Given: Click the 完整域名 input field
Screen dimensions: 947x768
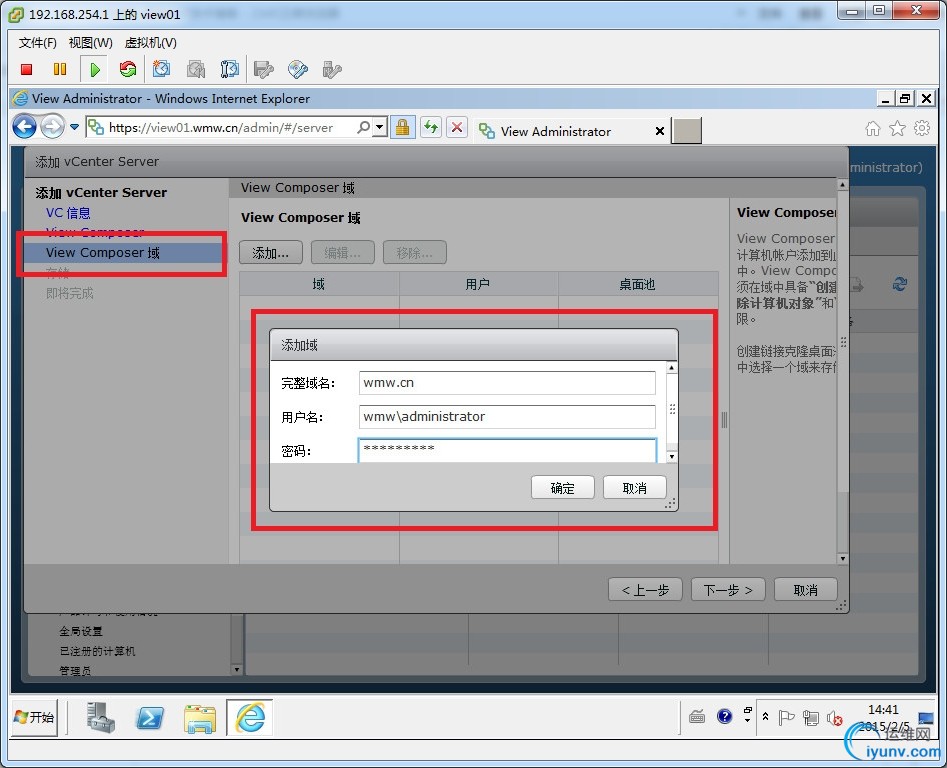Looking at the screenshot, I should pos(507,383).
